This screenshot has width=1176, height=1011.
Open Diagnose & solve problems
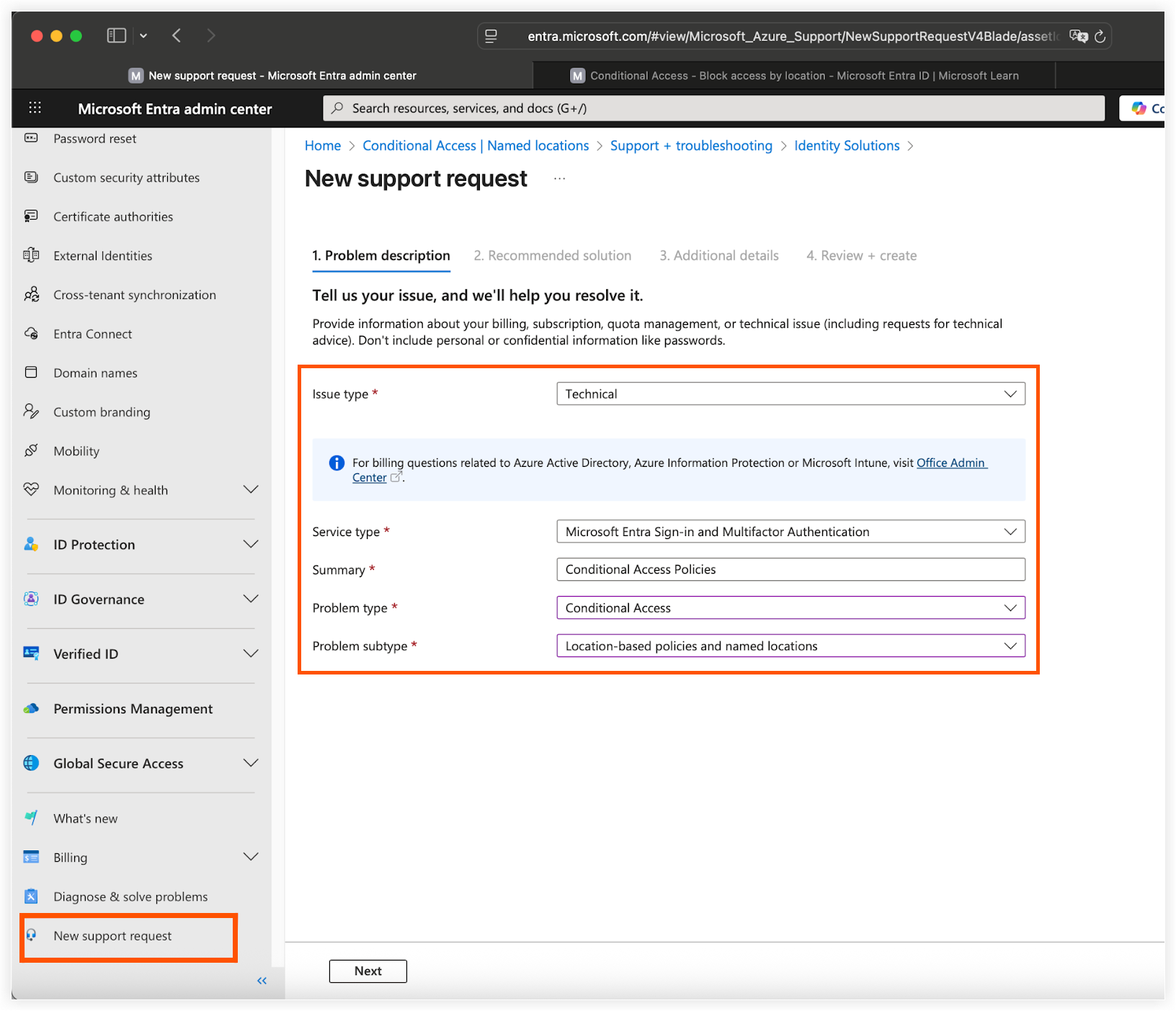130,896
